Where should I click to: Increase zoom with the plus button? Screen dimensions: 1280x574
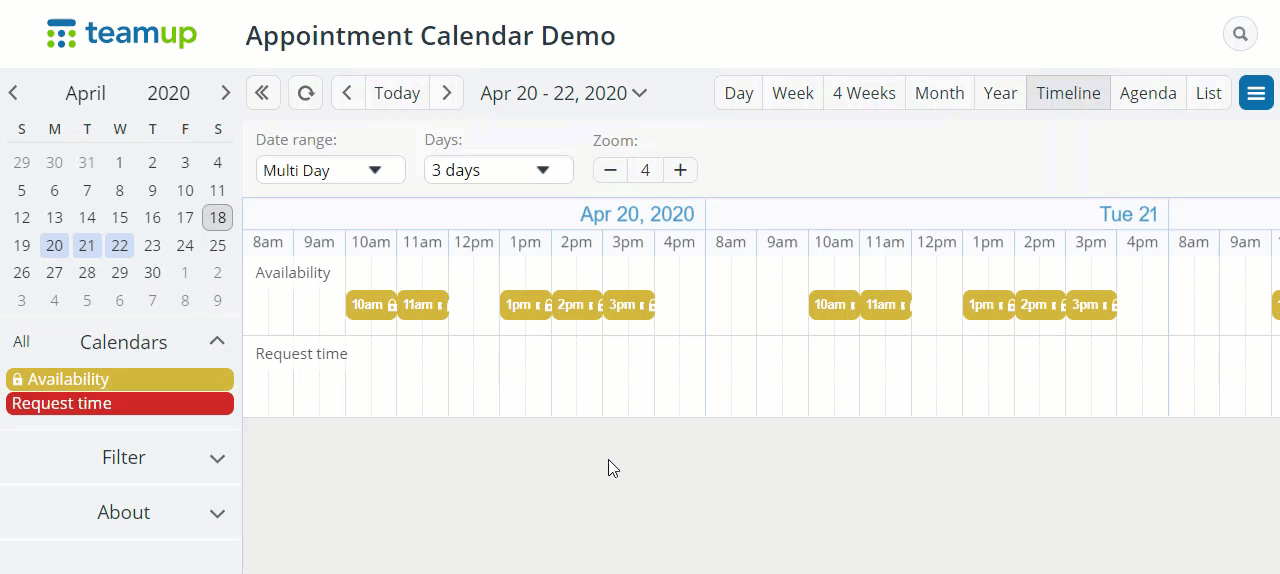pos(680,170)
